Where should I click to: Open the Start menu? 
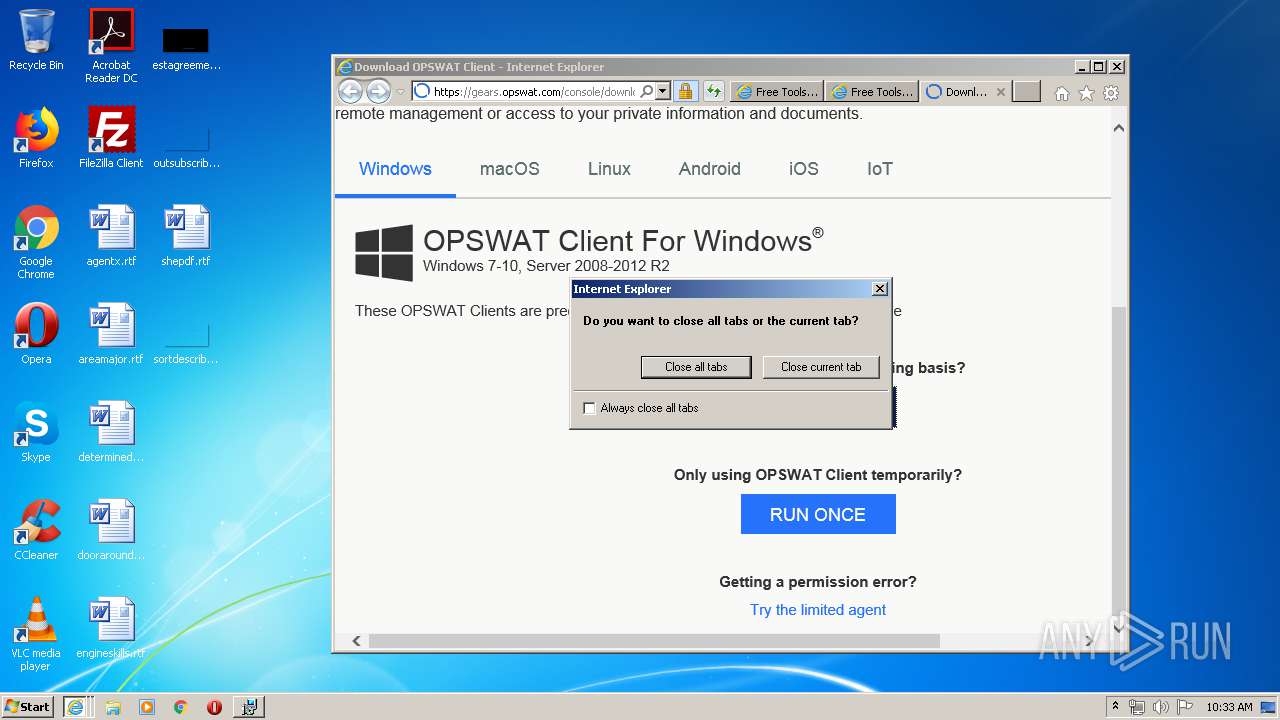pos(28,706)
